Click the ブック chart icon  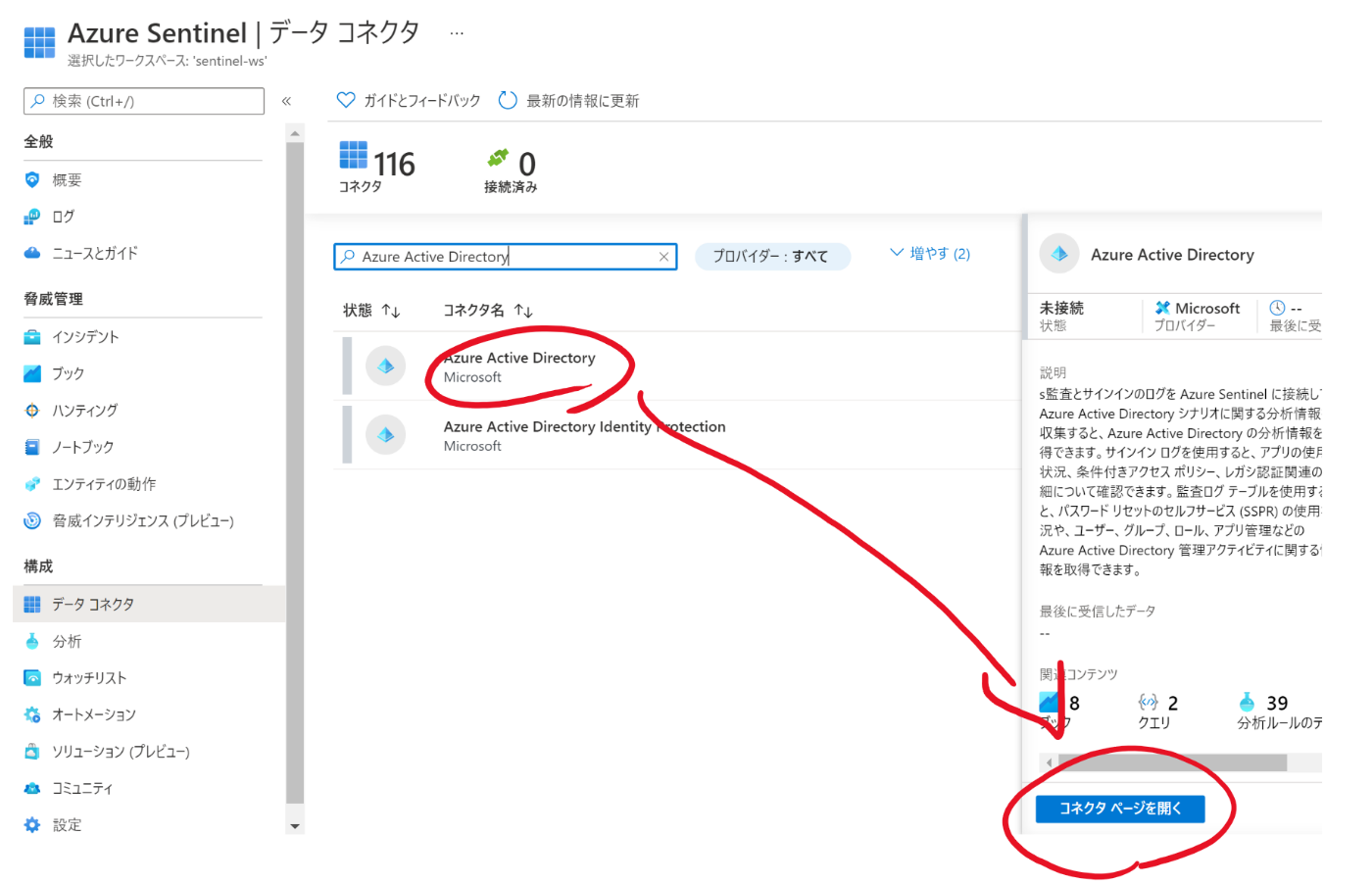tap(32, 373)
